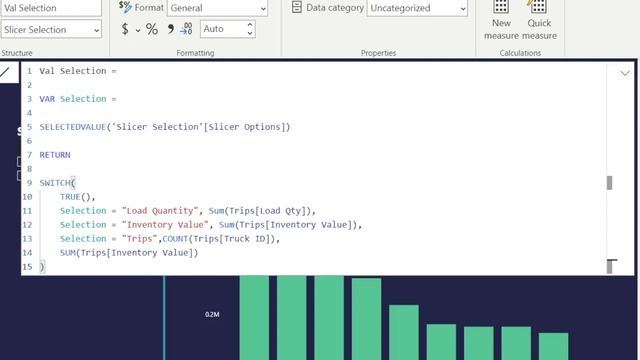640x360 pixels.
Task: Click TRUE() on line 10
Action: [x=78, y=197]
